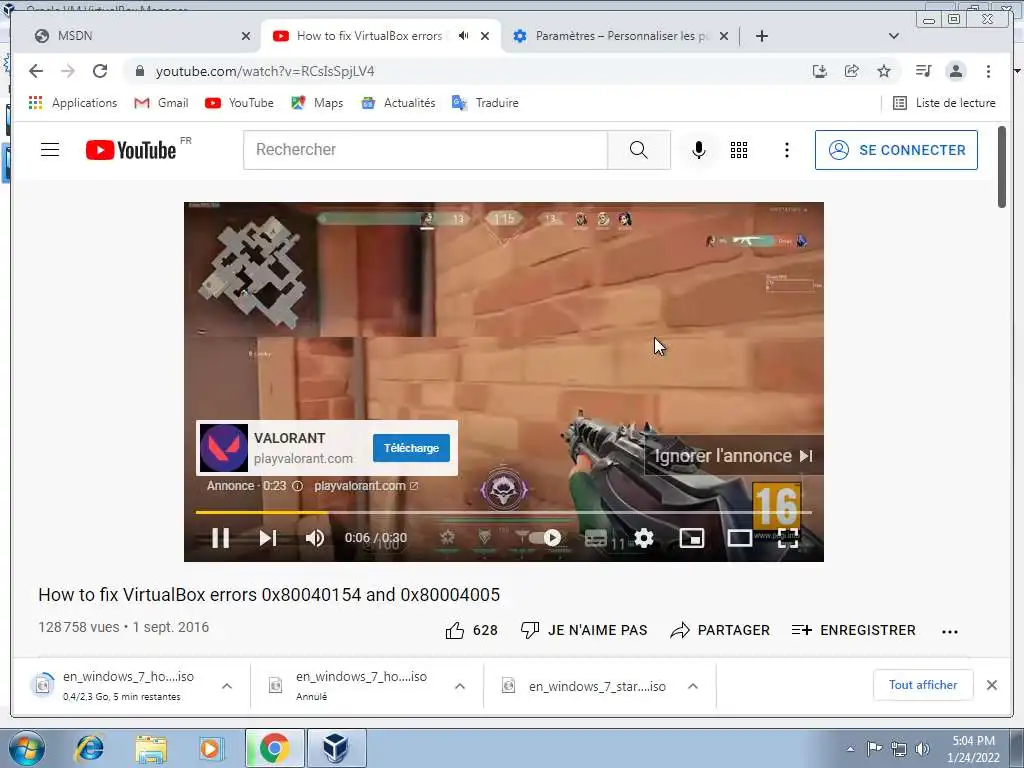Viewport: 1024px width, 768px height.
Task: Switch to Paramètres tab
Action: coord(620,36)
